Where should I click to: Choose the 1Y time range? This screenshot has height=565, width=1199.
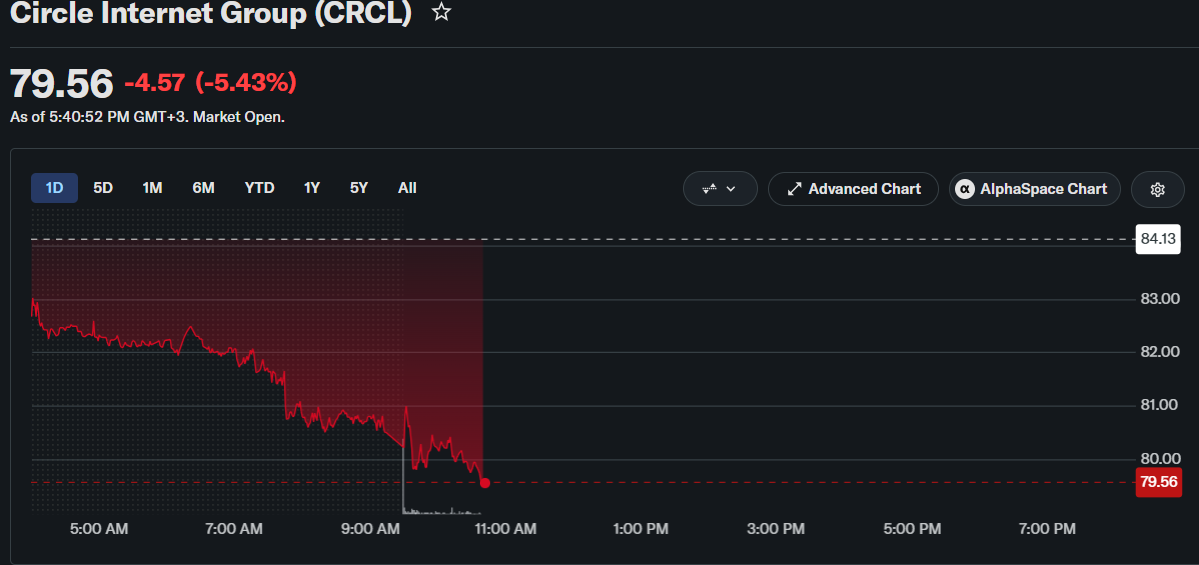coord(311,188)
